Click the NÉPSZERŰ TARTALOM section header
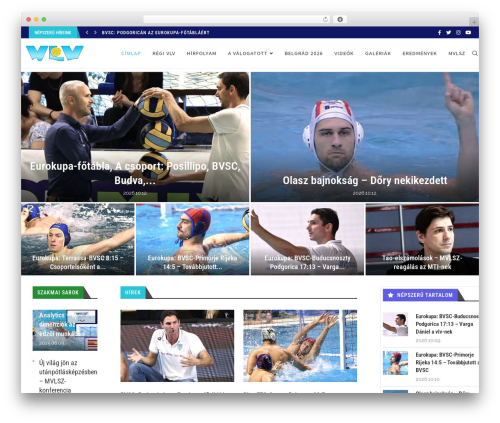 (x=421, y=295)
